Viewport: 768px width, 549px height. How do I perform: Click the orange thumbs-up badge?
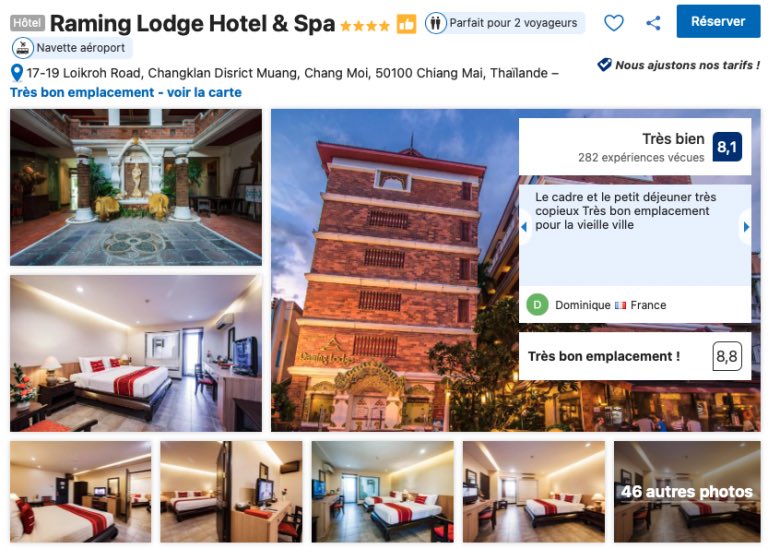tap(406, 24)
